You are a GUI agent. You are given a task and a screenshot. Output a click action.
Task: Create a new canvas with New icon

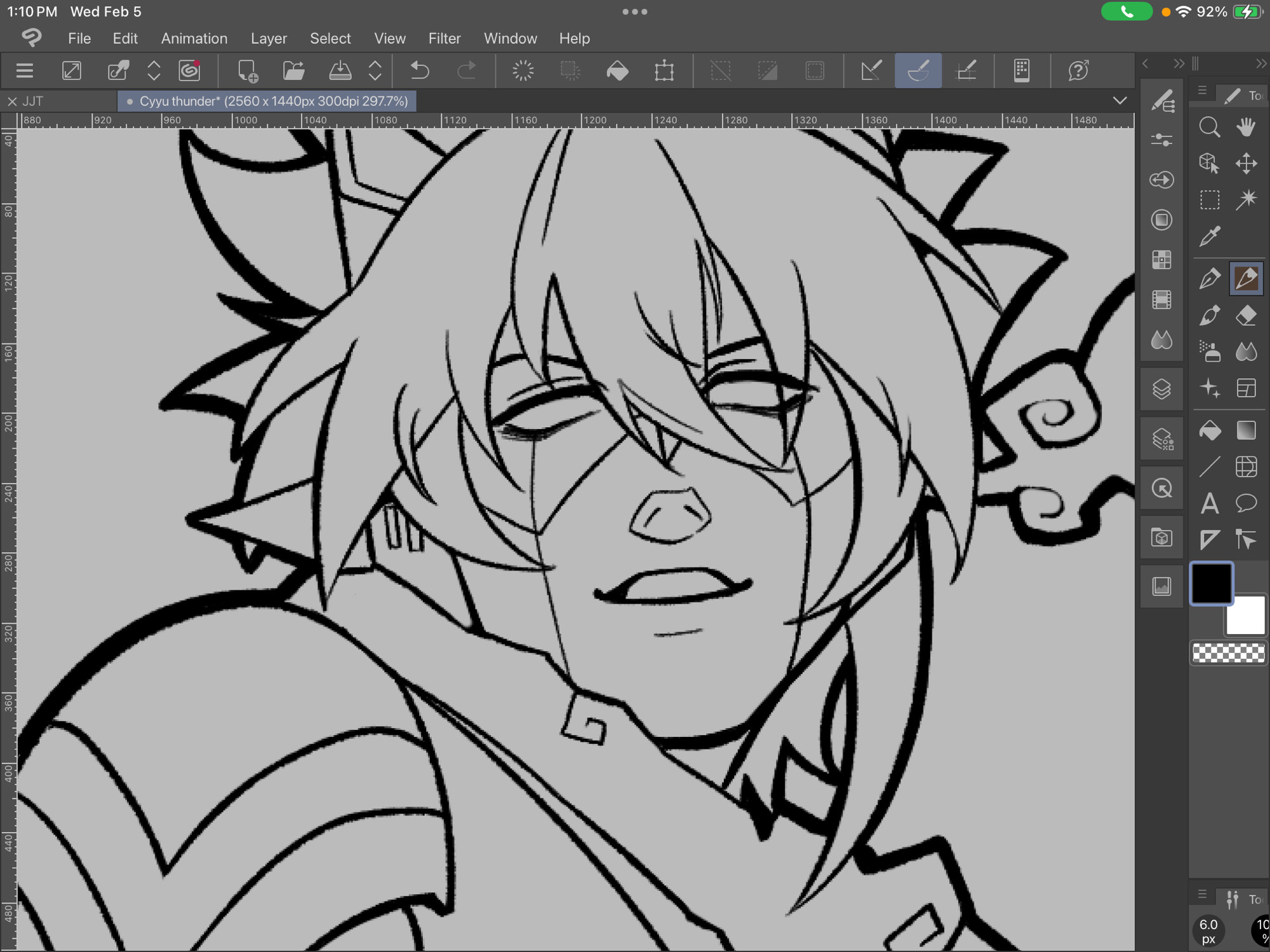[x=247, y=70]
